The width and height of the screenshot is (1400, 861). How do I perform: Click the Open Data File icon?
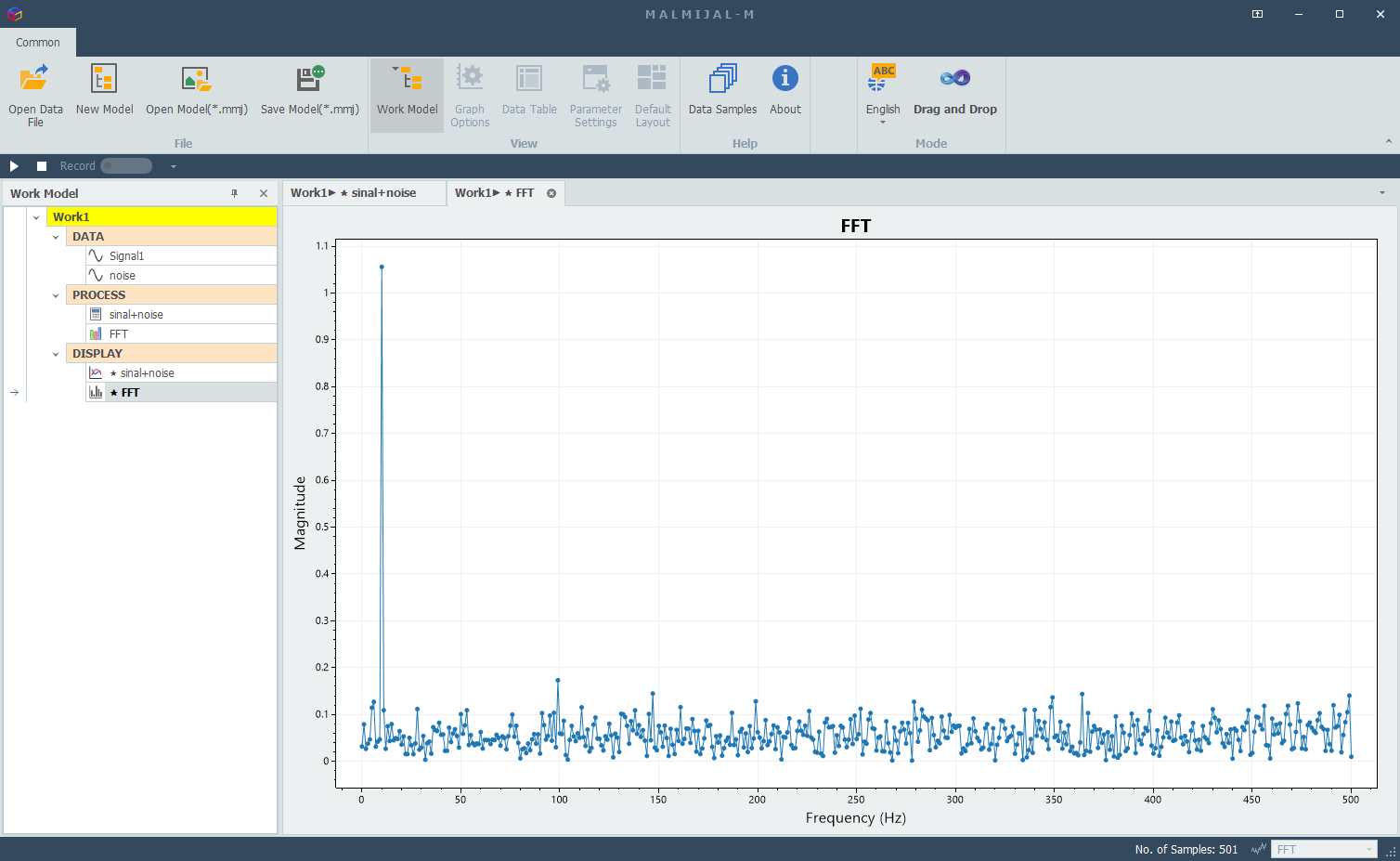click(x=35, y=78)
